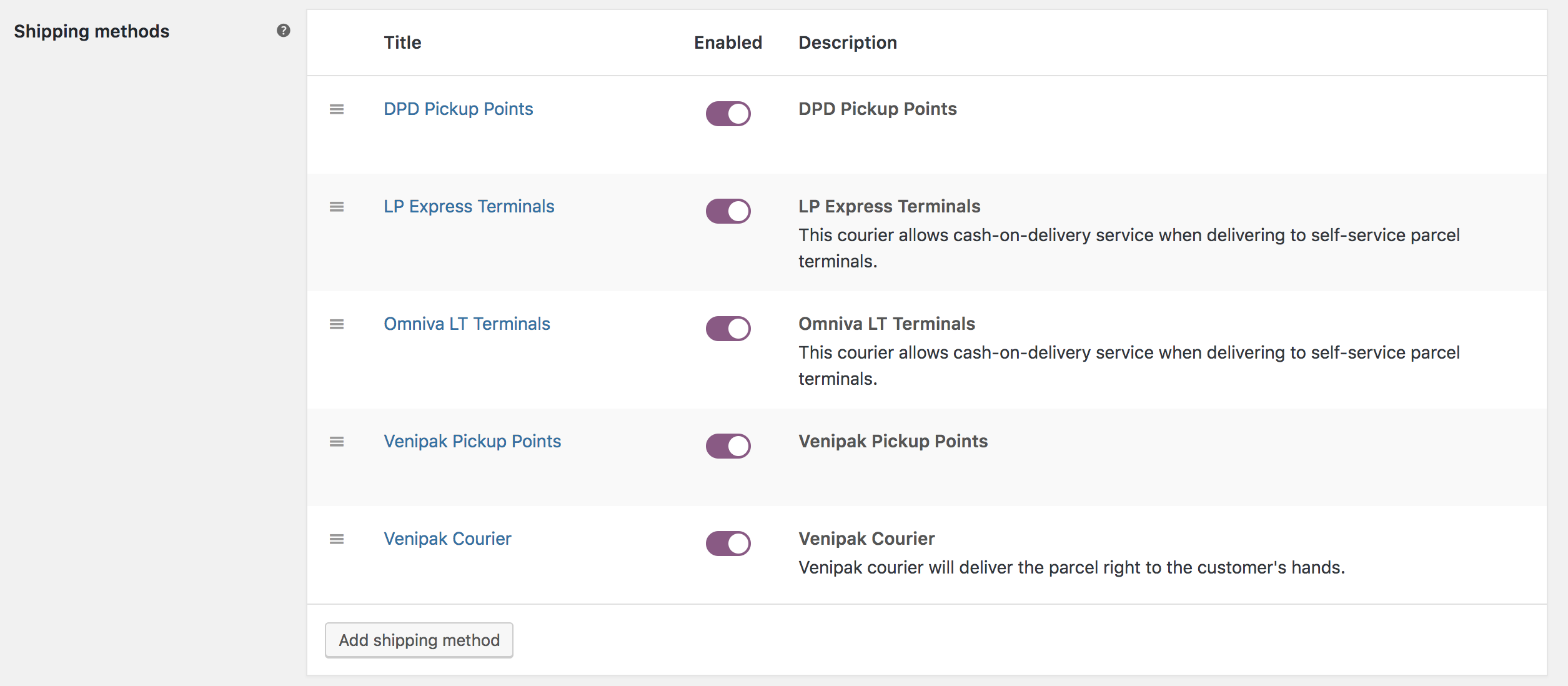Image resolution: width=1568 pixels, height=686 pixels.
Task: Click the Description column header
Action: point(847,42)
